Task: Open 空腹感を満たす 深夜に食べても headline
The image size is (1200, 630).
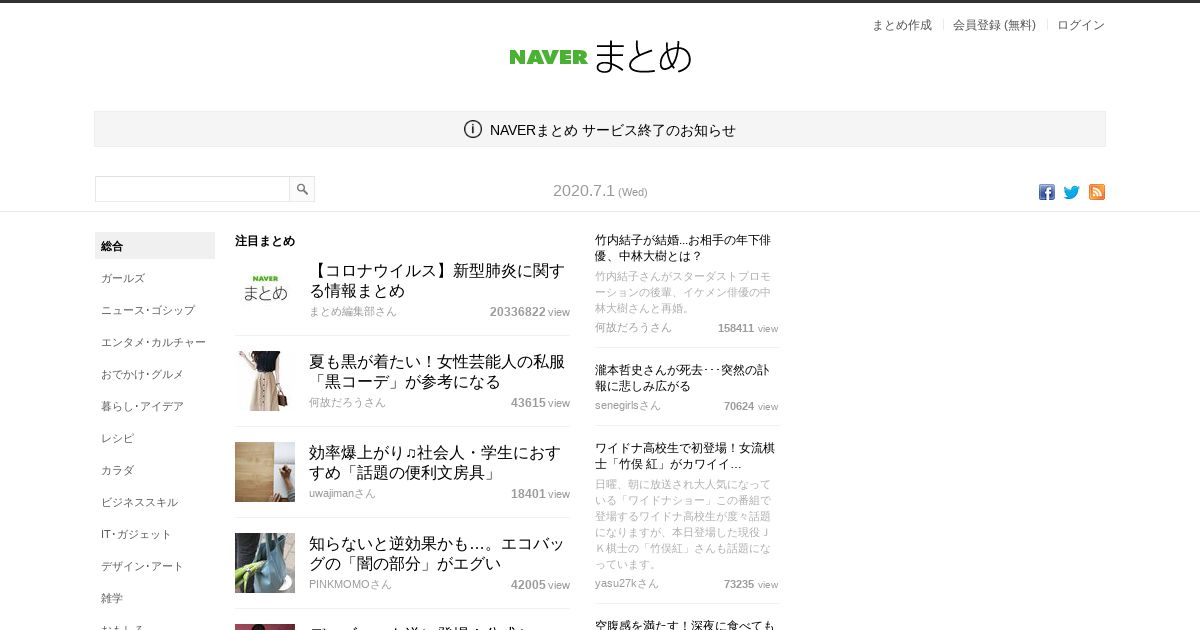Action: coord(685,625)
